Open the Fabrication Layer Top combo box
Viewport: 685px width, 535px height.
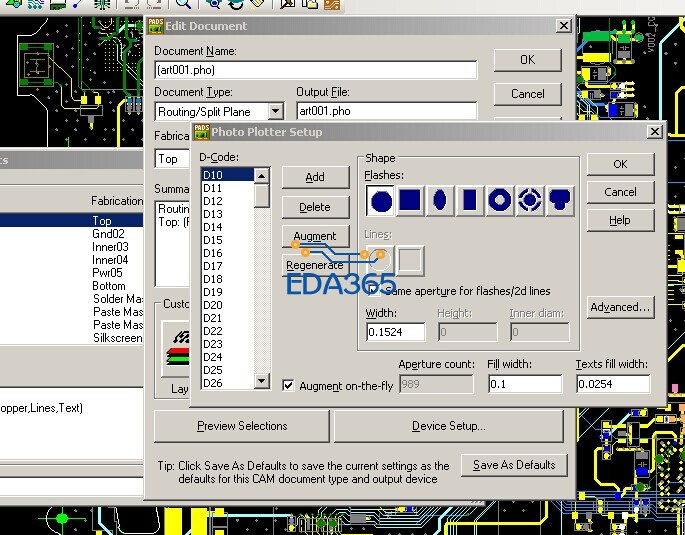[172, 159]
